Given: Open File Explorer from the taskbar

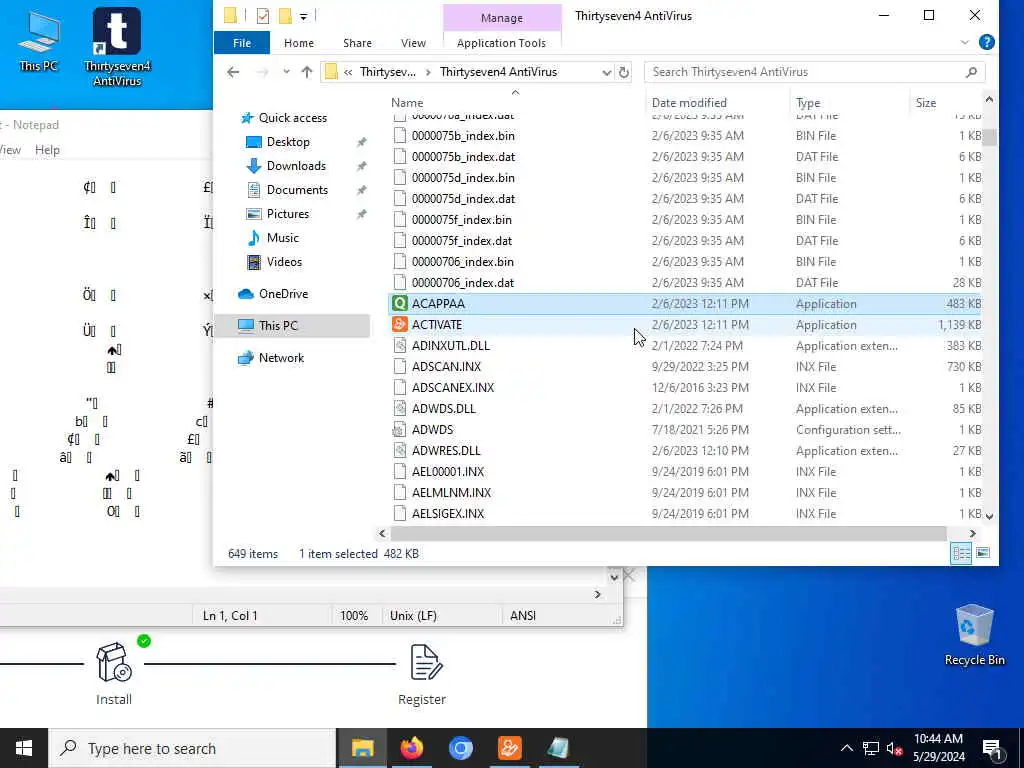Looking at the screenshot, I should pyautogui.click(x=362, y=748).
